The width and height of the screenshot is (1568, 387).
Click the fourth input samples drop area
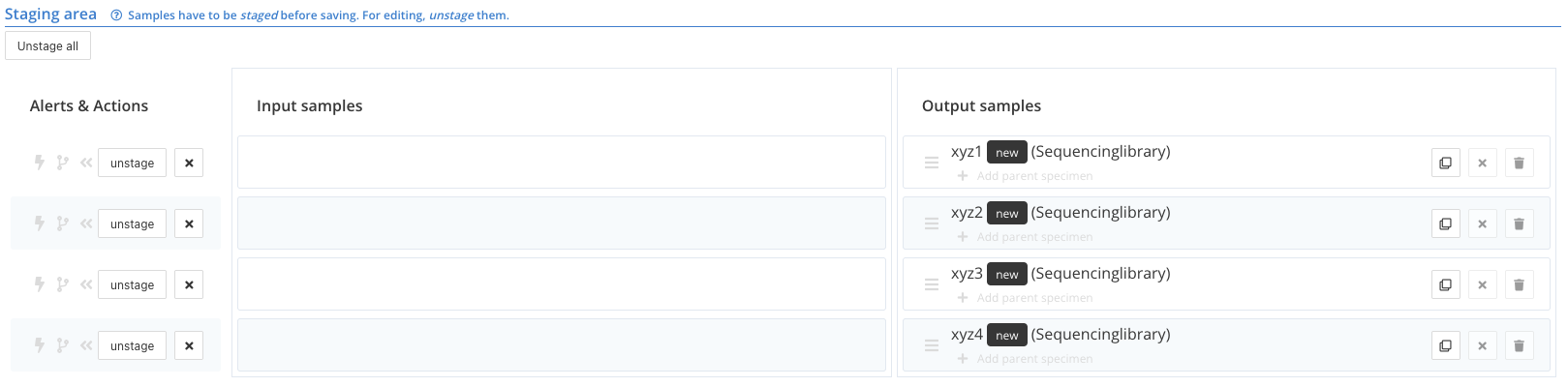point(562,345)
